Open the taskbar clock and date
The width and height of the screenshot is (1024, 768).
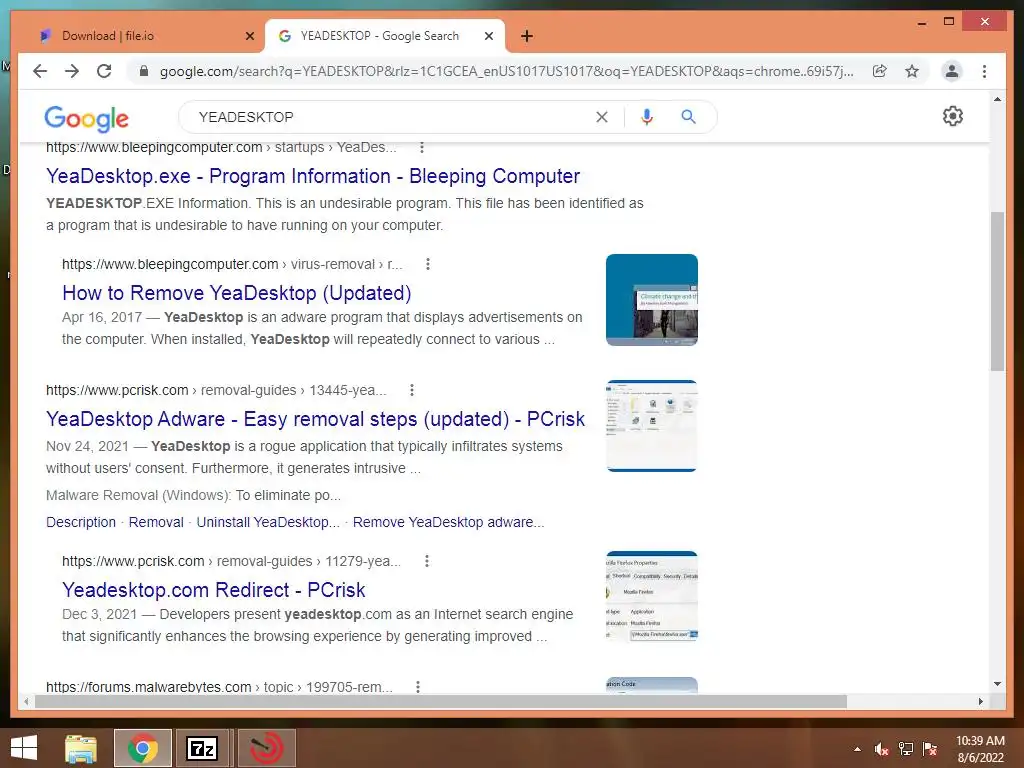tap(980, 749)
